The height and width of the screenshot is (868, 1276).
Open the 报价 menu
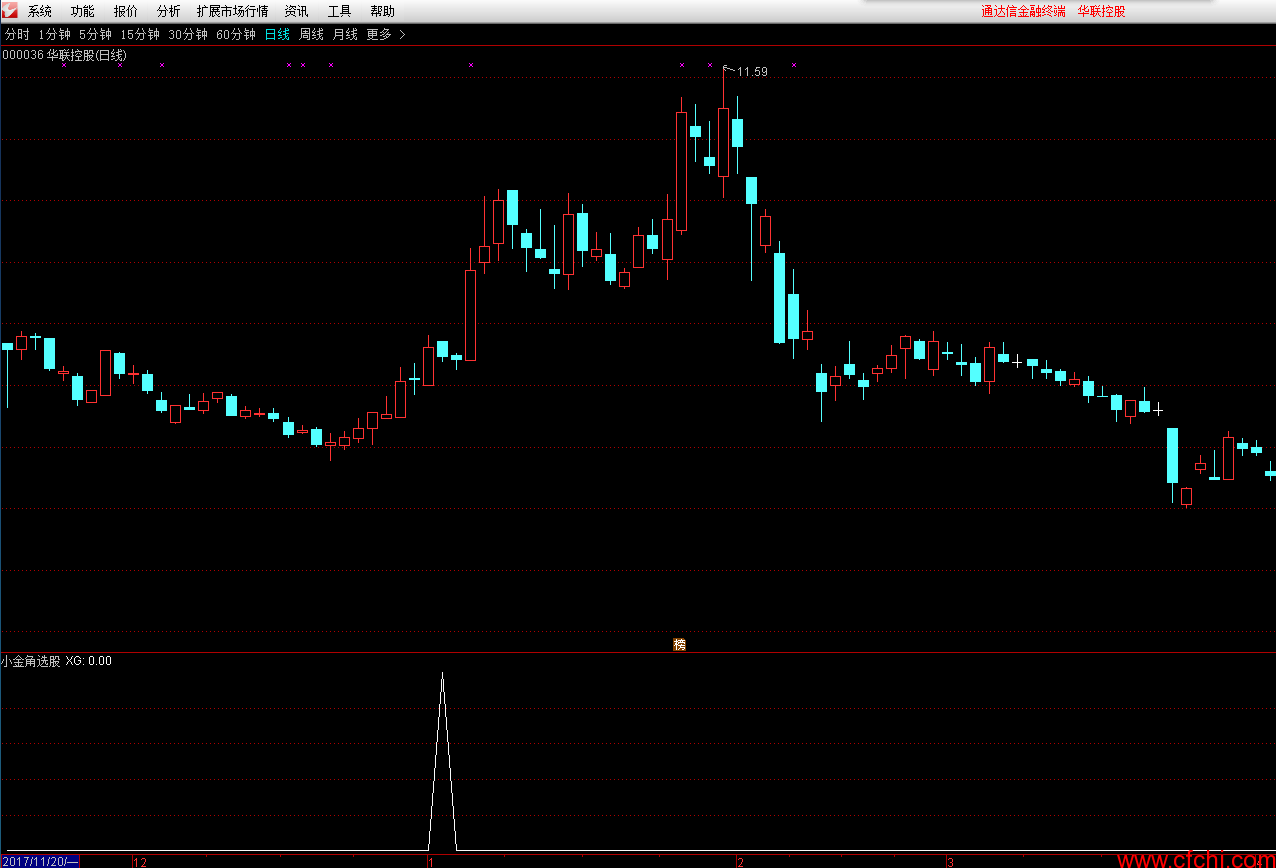click(126, 12)
